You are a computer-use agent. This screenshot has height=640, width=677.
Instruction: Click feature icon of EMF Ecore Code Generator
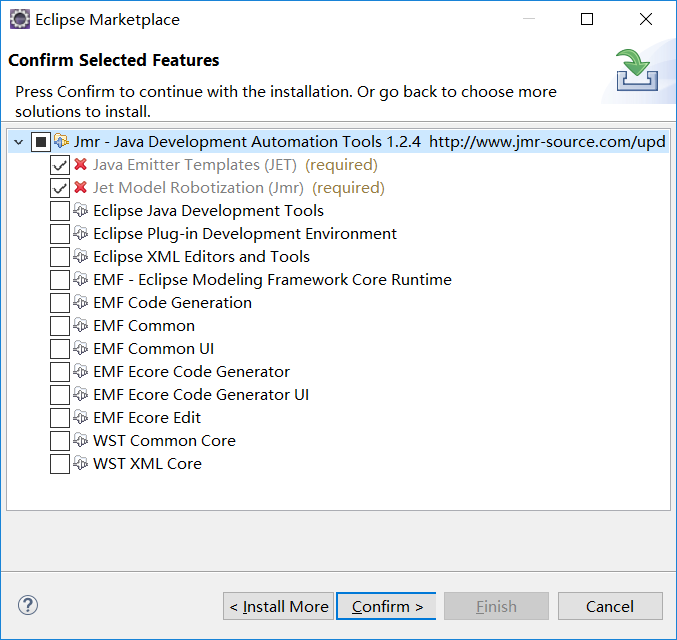tap(80, 371)
